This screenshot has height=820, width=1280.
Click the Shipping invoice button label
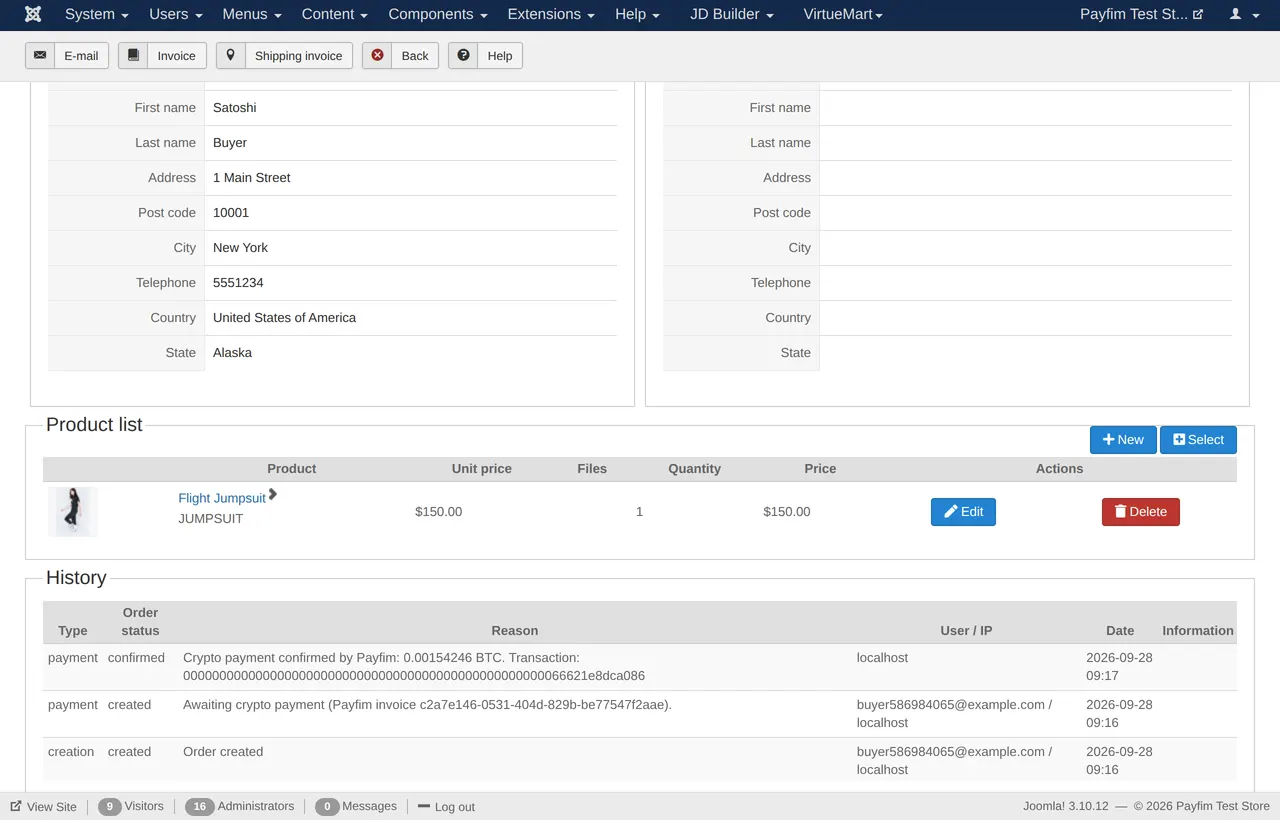(298, 56)
